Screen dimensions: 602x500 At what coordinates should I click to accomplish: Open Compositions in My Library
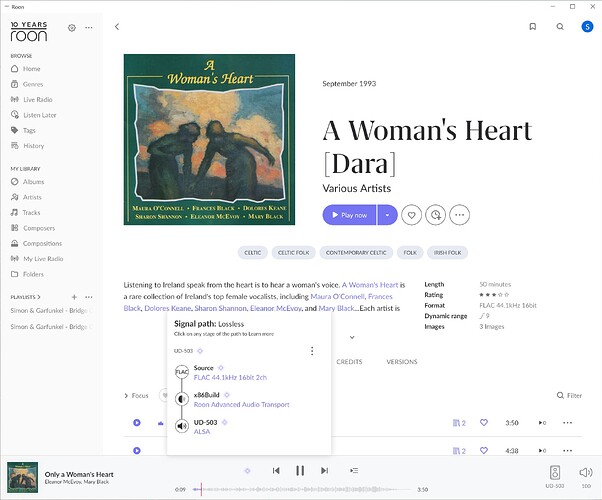[36, 243]
